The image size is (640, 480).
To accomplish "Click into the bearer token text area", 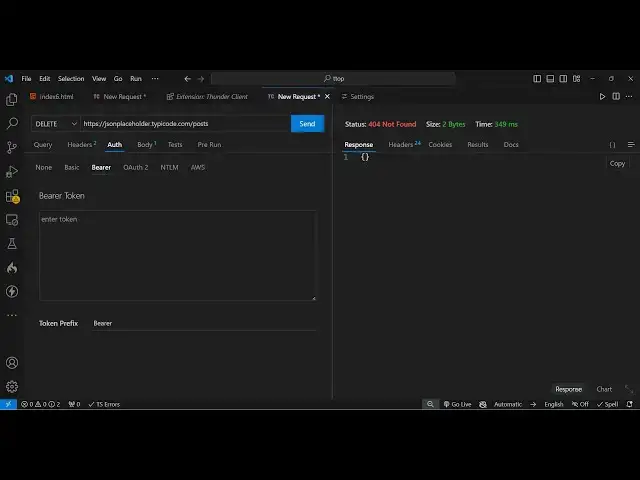I will (x=178, y=256).
